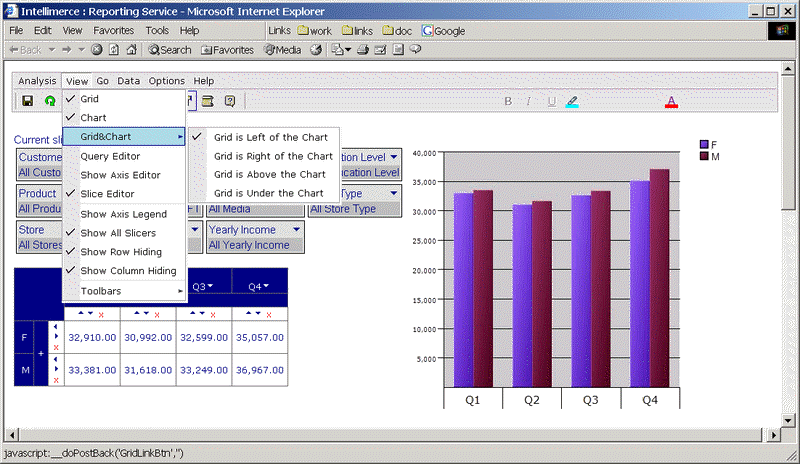Screen dimensions: 800x464
Task: Enable Show Axis Legend option
Action: click(x=124, y=214)
